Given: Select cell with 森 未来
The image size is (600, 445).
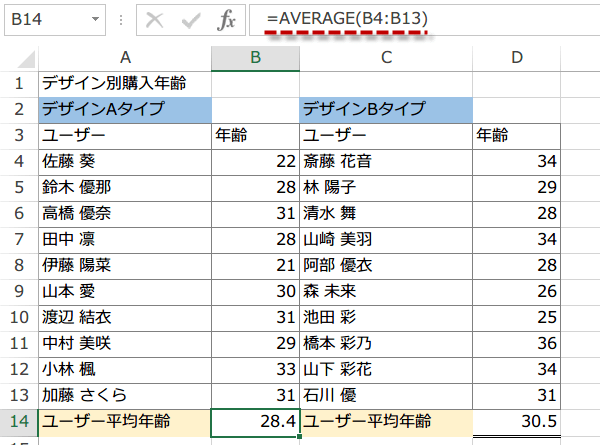Looking at the screenshot, I should 386,292.
